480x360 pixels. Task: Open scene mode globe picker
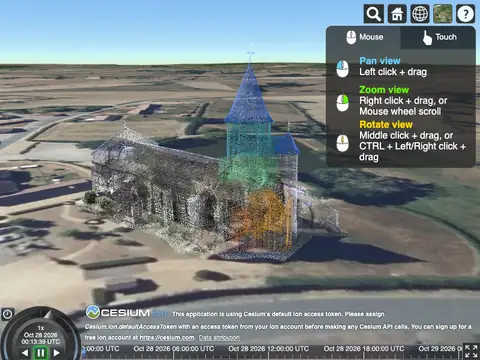[420, 14]
